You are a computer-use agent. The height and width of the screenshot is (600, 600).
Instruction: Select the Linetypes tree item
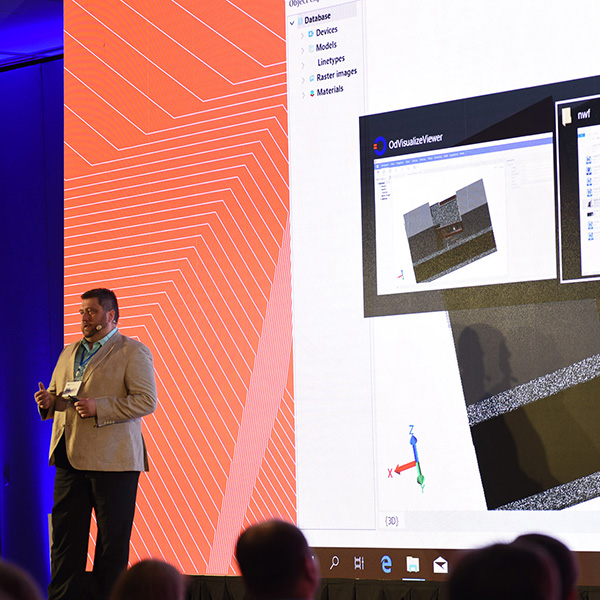pos(331,60)
